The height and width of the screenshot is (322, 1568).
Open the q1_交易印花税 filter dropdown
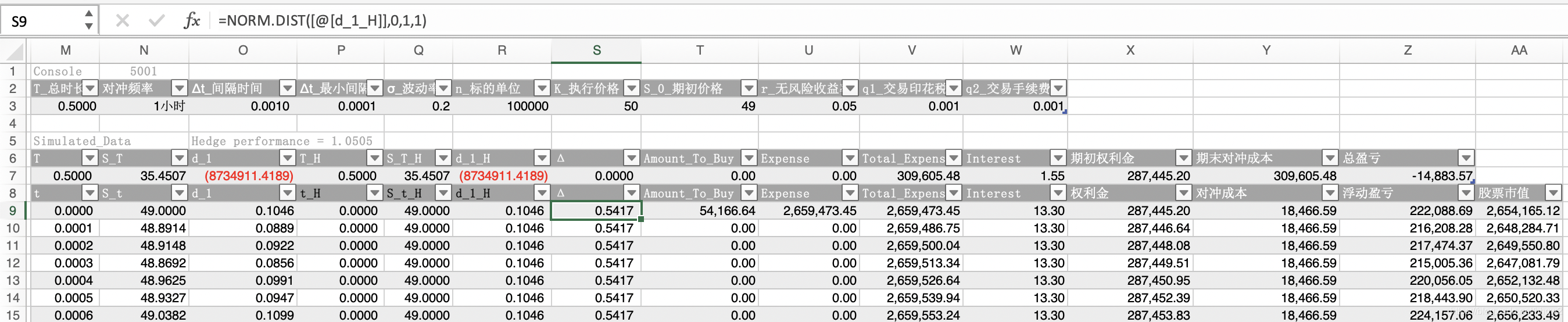[953, 88]
